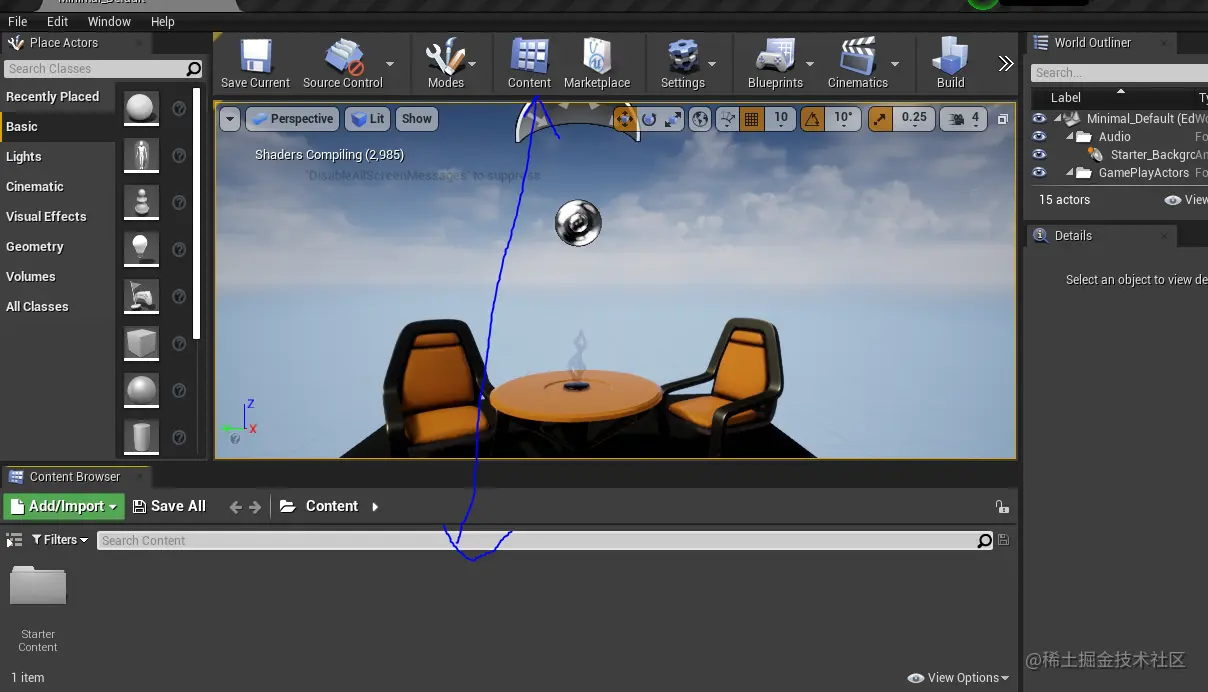This screenshot has height=692, width=1208.
Task: Click the Blueprints toolbar icon
Action: tap(775, 64)
